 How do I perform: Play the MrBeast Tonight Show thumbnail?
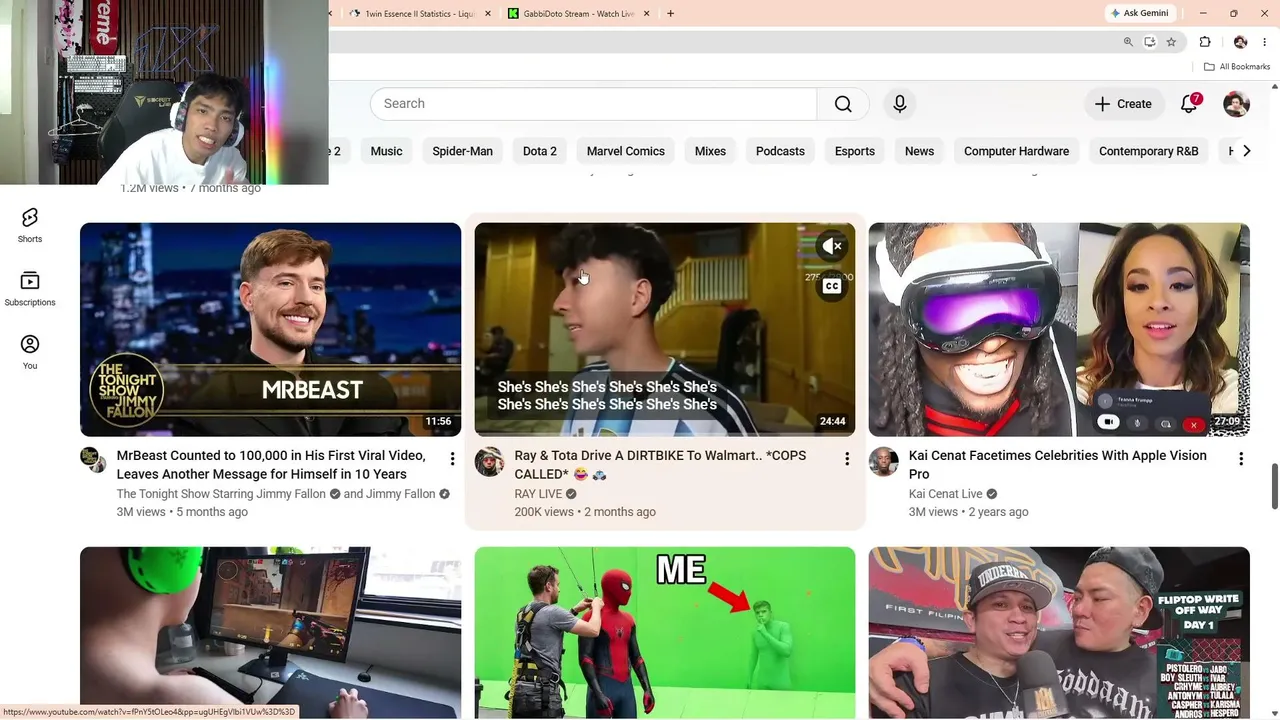271,329
